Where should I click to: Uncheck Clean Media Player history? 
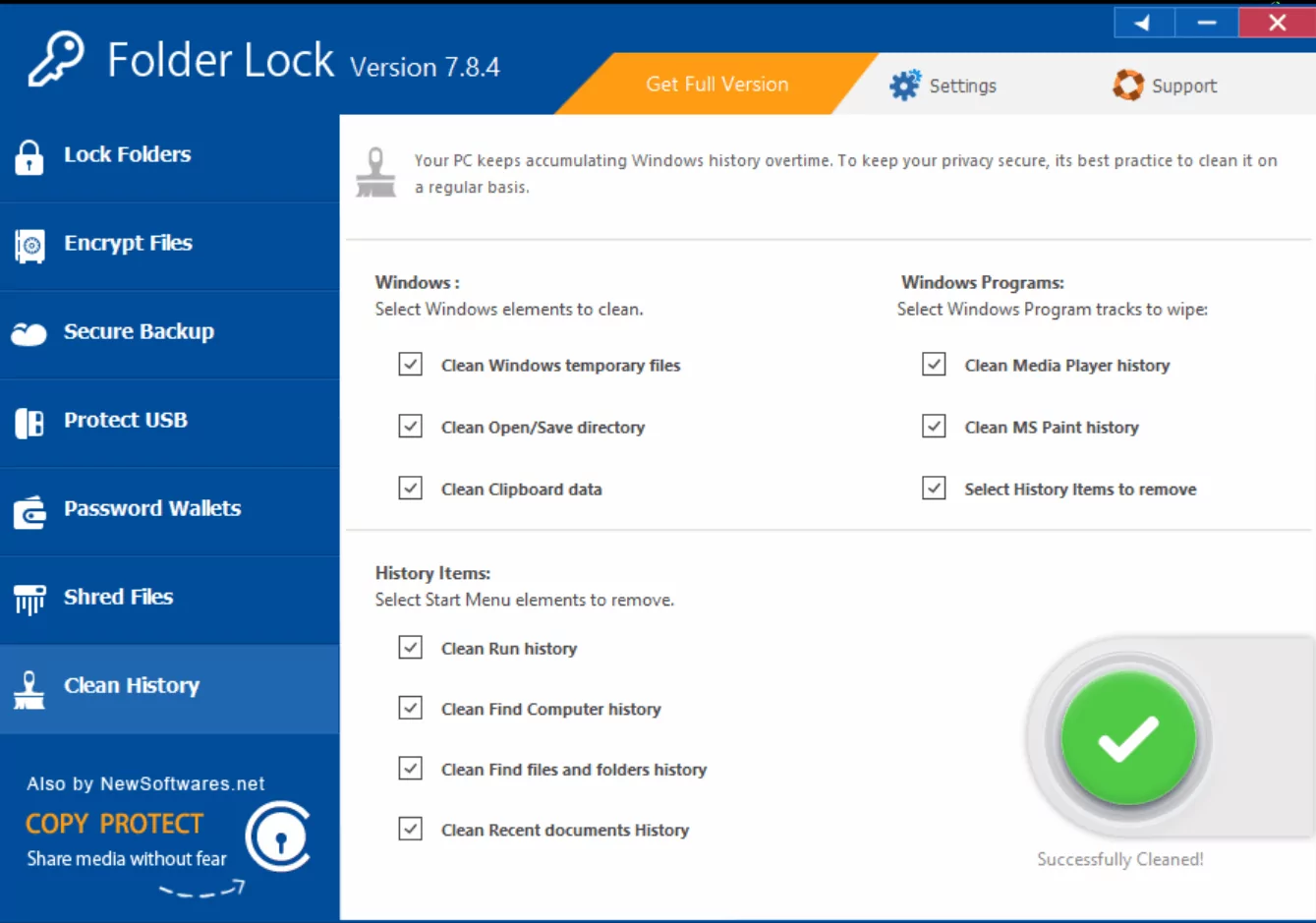pyautogui.click(x=934, y=365)
